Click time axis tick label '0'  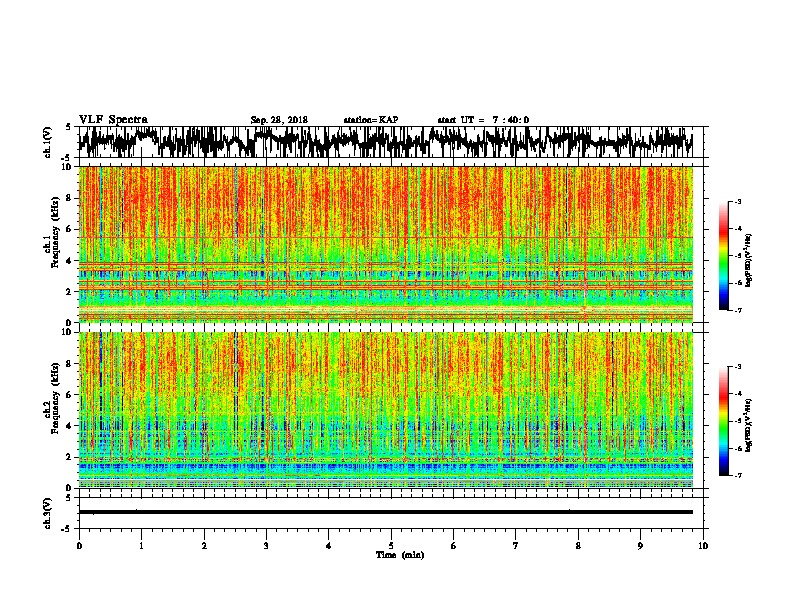79,546
